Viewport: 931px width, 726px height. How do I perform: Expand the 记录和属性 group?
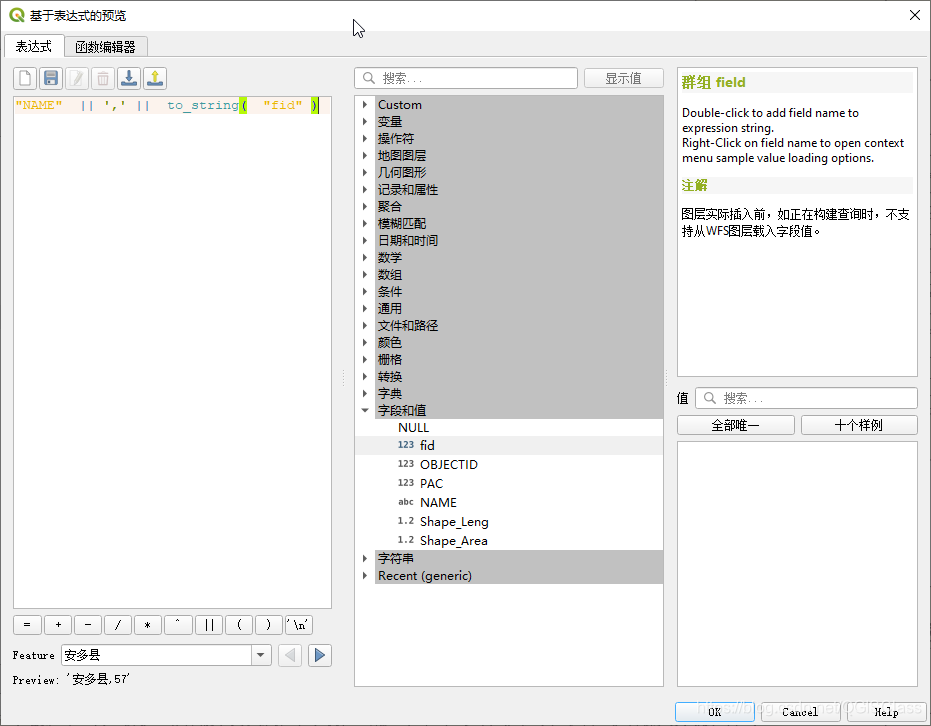[365, 189]
